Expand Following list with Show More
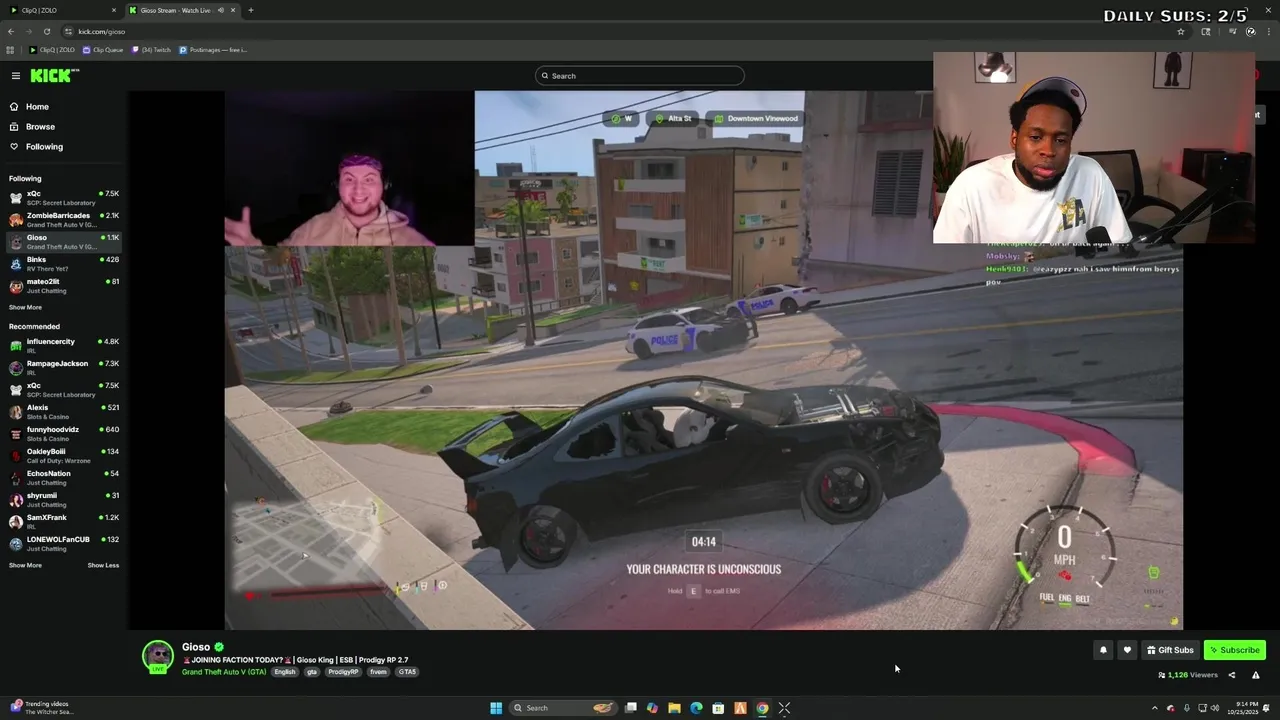1280x720 pixels. (x=25, y=308)
